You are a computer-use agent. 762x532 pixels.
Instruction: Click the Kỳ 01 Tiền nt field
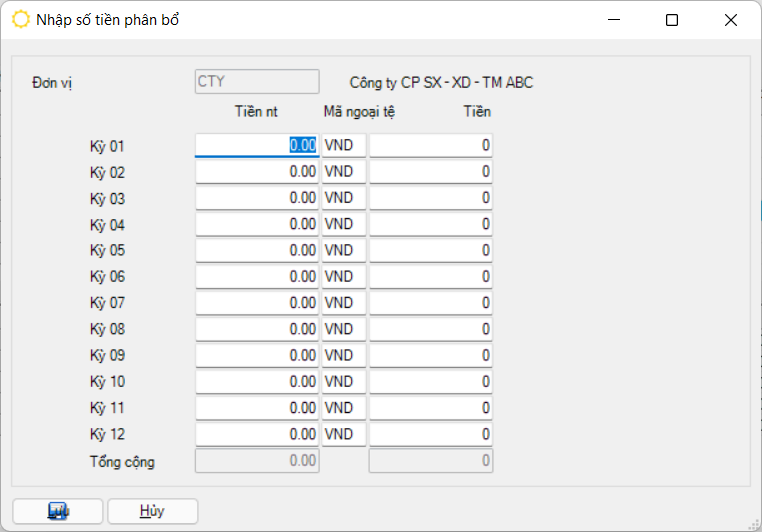click(x=257, y=145)
